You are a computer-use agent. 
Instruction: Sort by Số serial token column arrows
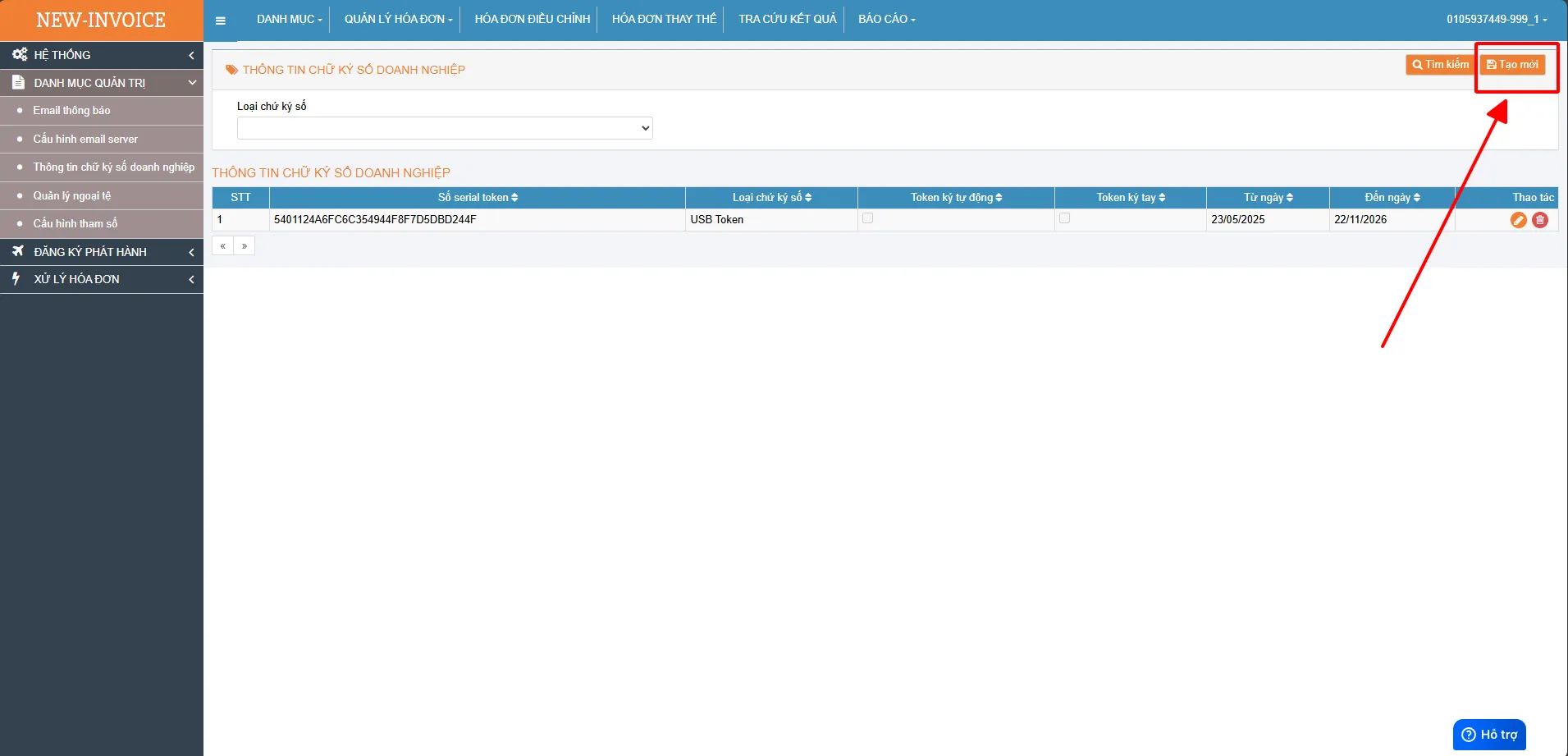pos(514,198)
